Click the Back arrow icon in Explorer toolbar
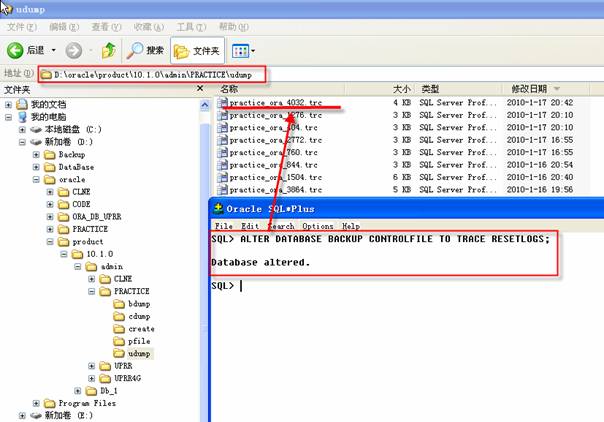Screen dimensions: 604x422 click(x=15, y=50)
